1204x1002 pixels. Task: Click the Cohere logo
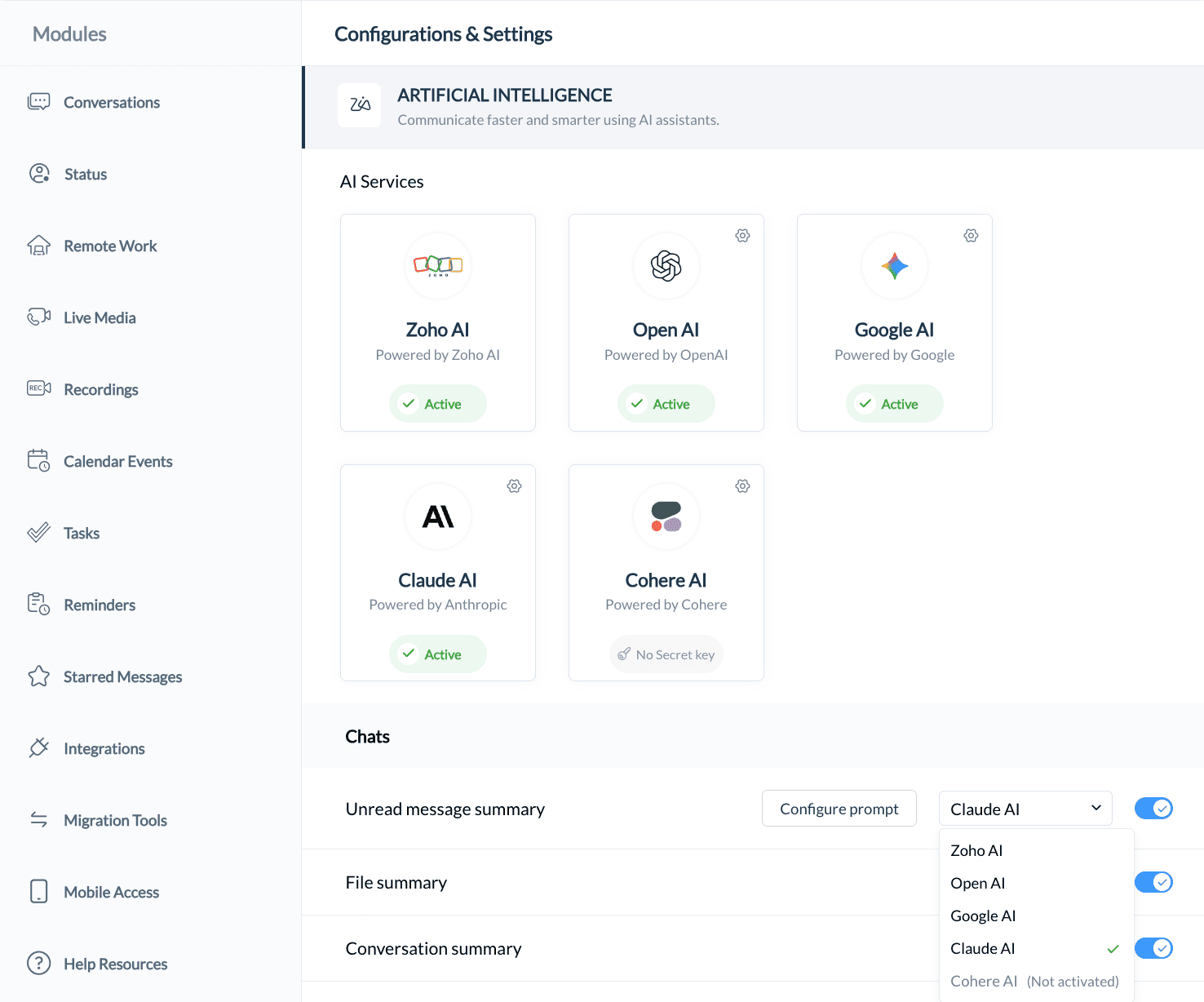pyautogui.click(x=666, y=517)
